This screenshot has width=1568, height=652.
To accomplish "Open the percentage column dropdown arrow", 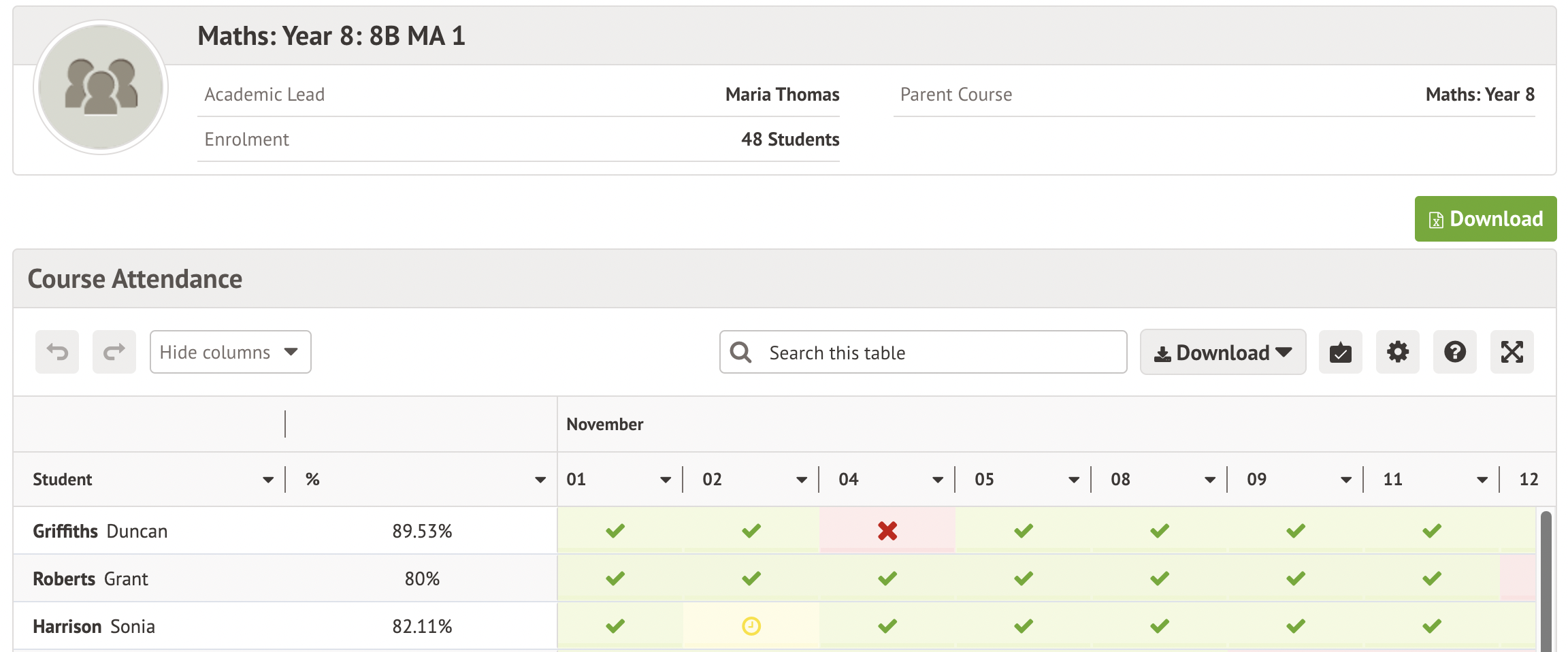I will [540, 480].
